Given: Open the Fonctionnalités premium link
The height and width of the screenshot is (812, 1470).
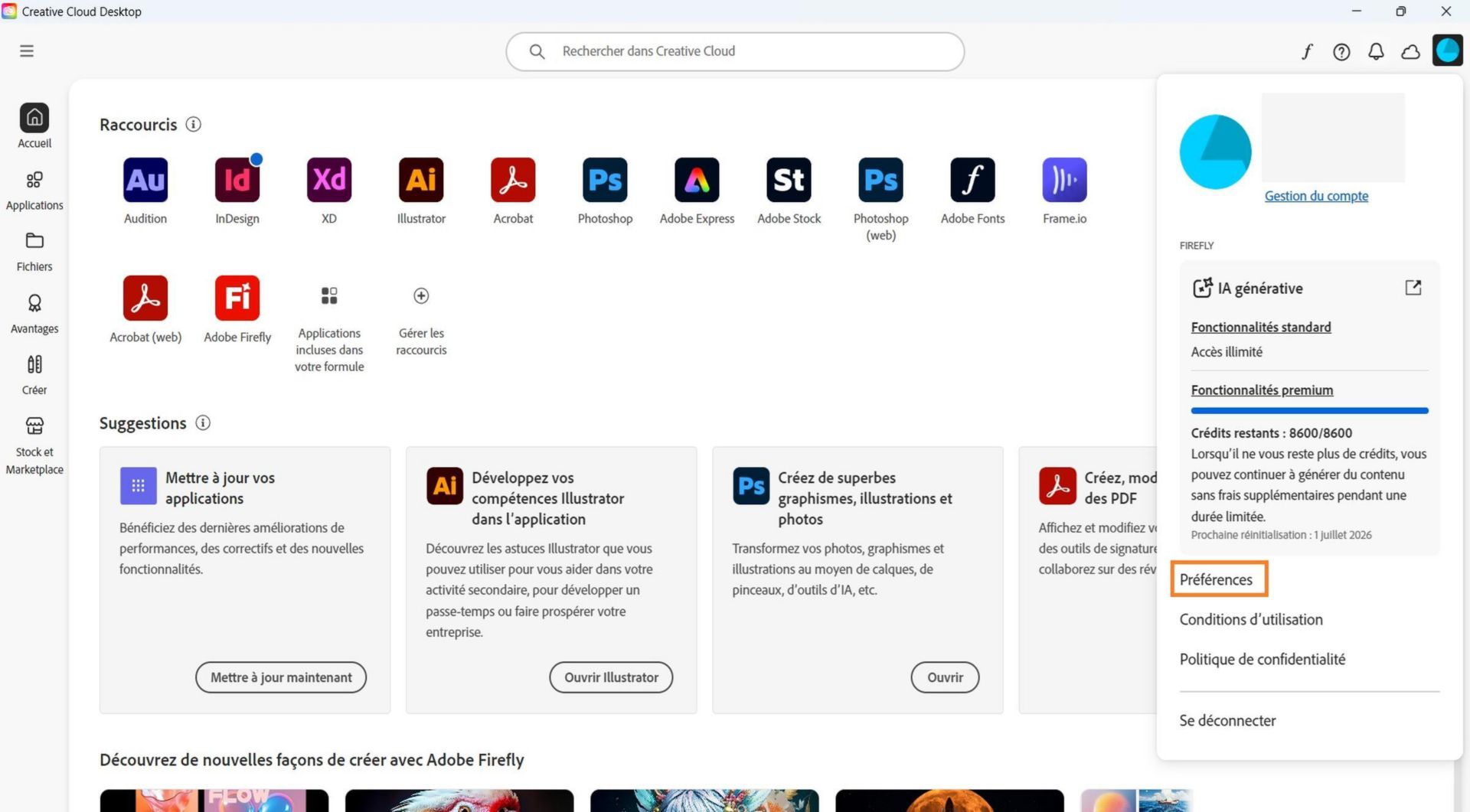Looking at the screenshot, I should click(x=1262, y=390).
